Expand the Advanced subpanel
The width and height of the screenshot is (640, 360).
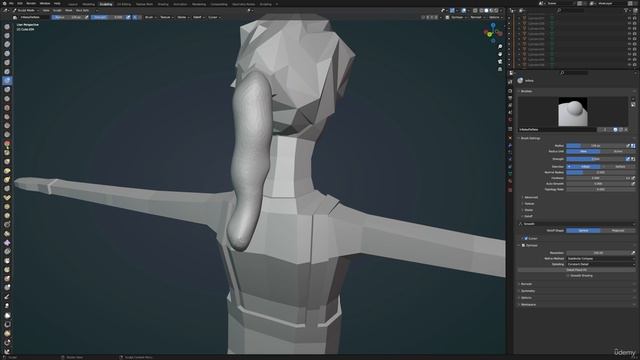[531, 198]
